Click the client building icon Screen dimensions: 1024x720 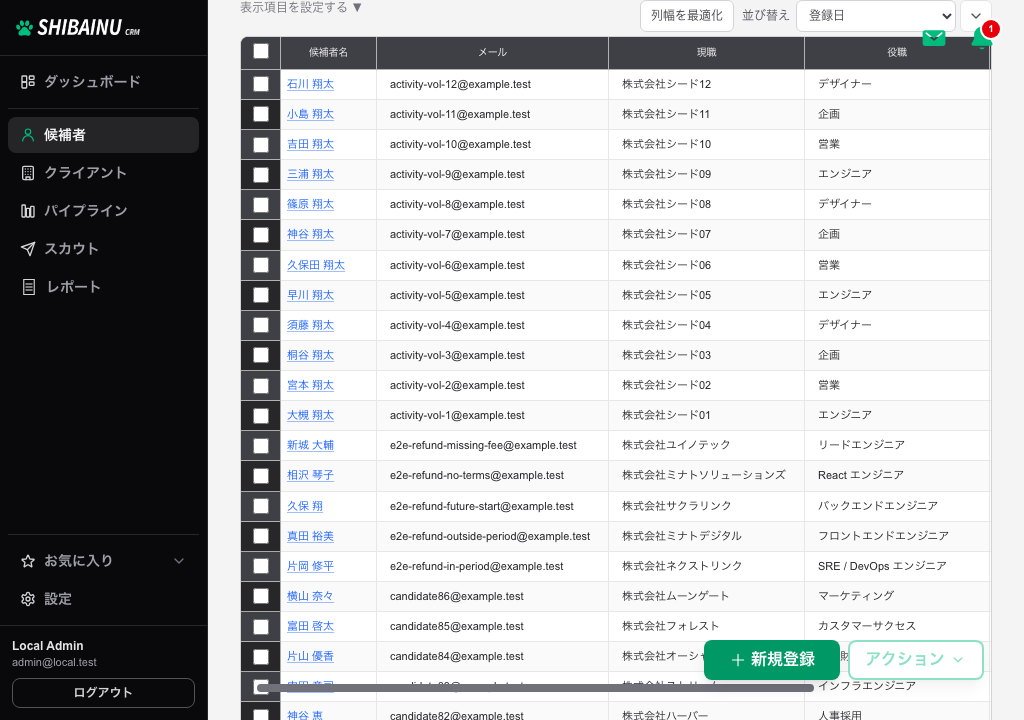click(27, 173)
